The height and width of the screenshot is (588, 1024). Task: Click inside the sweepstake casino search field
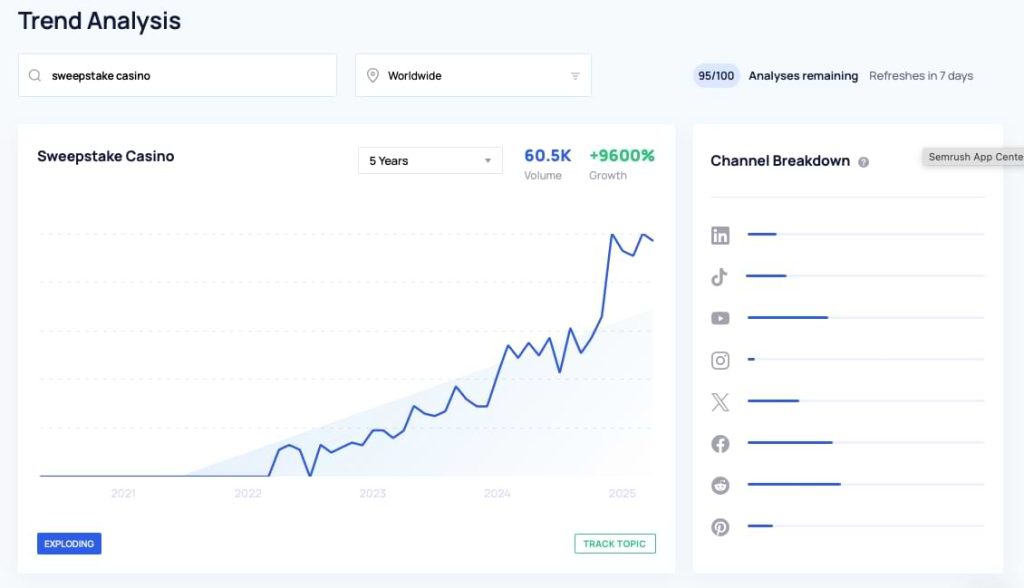click(177, 74)
